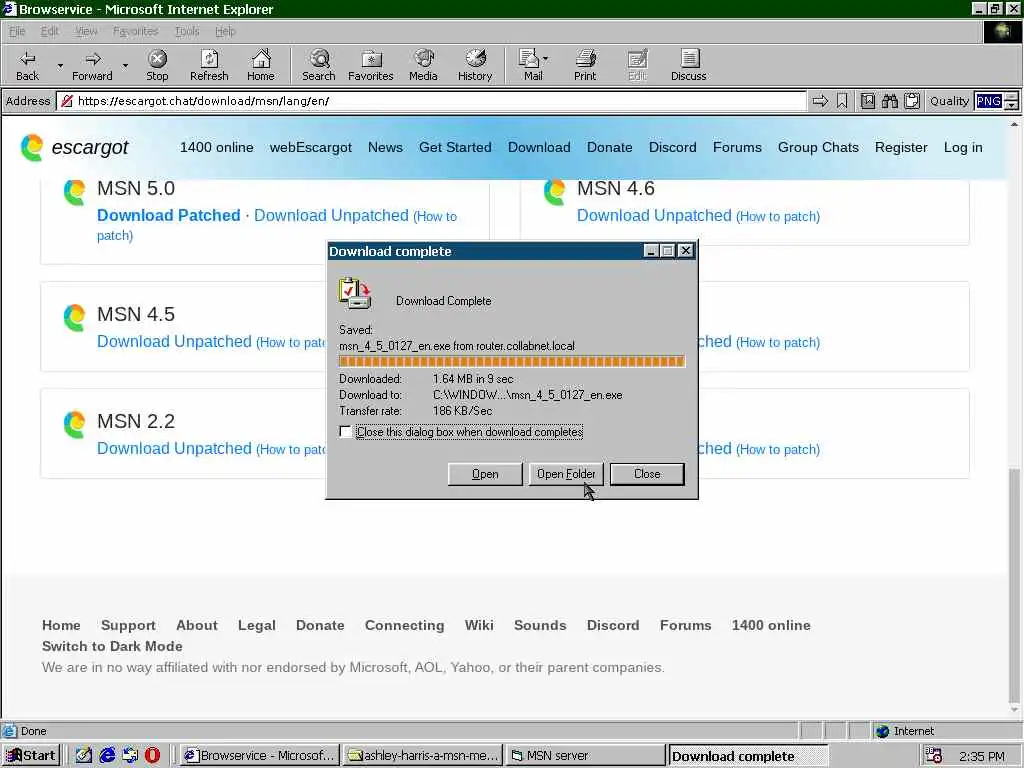Open the File menu
1024x768 pixels.
point(17,31)
